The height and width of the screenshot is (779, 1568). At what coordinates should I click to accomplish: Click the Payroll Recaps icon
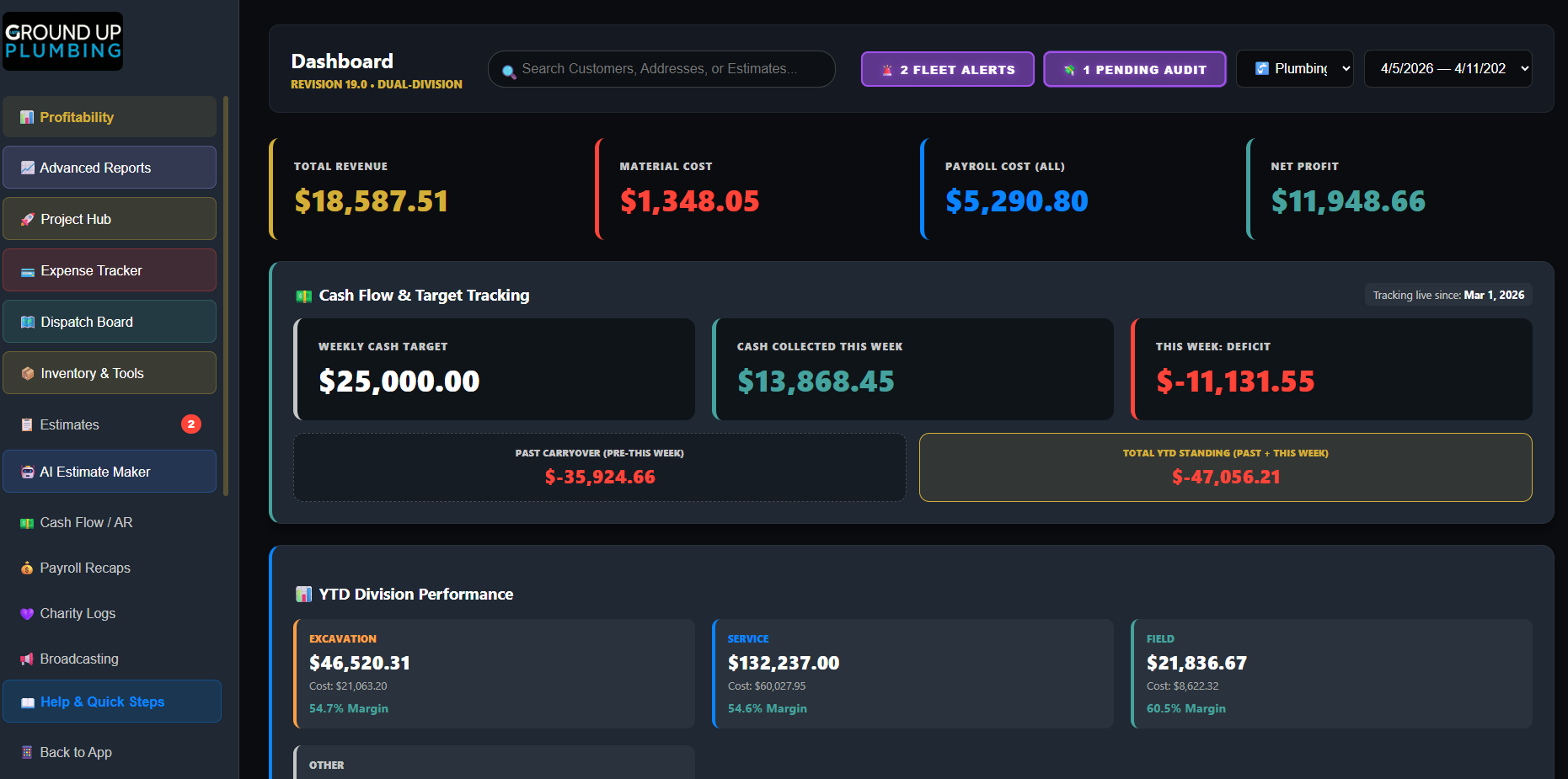26,568
